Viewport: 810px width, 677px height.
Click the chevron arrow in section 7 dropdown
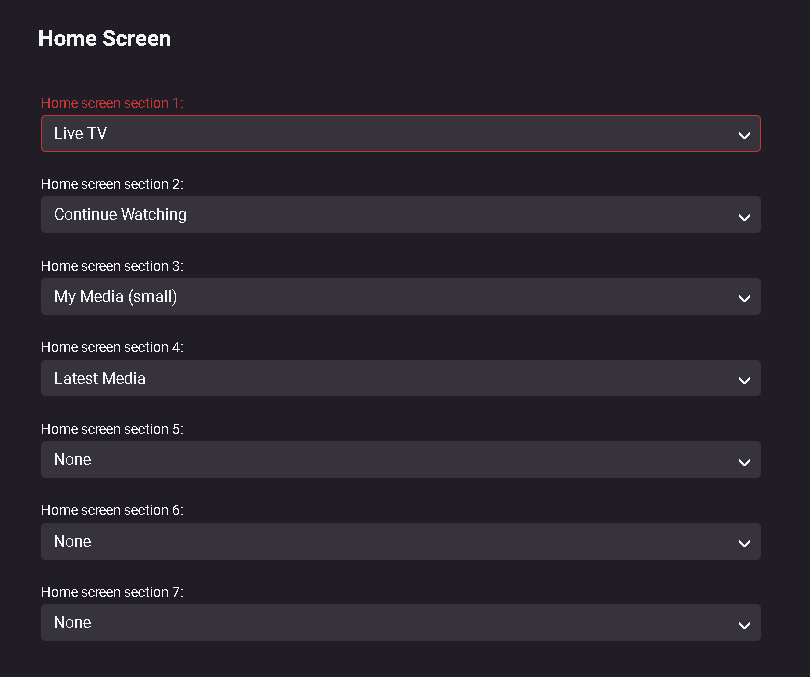click(x=743, y=624)
